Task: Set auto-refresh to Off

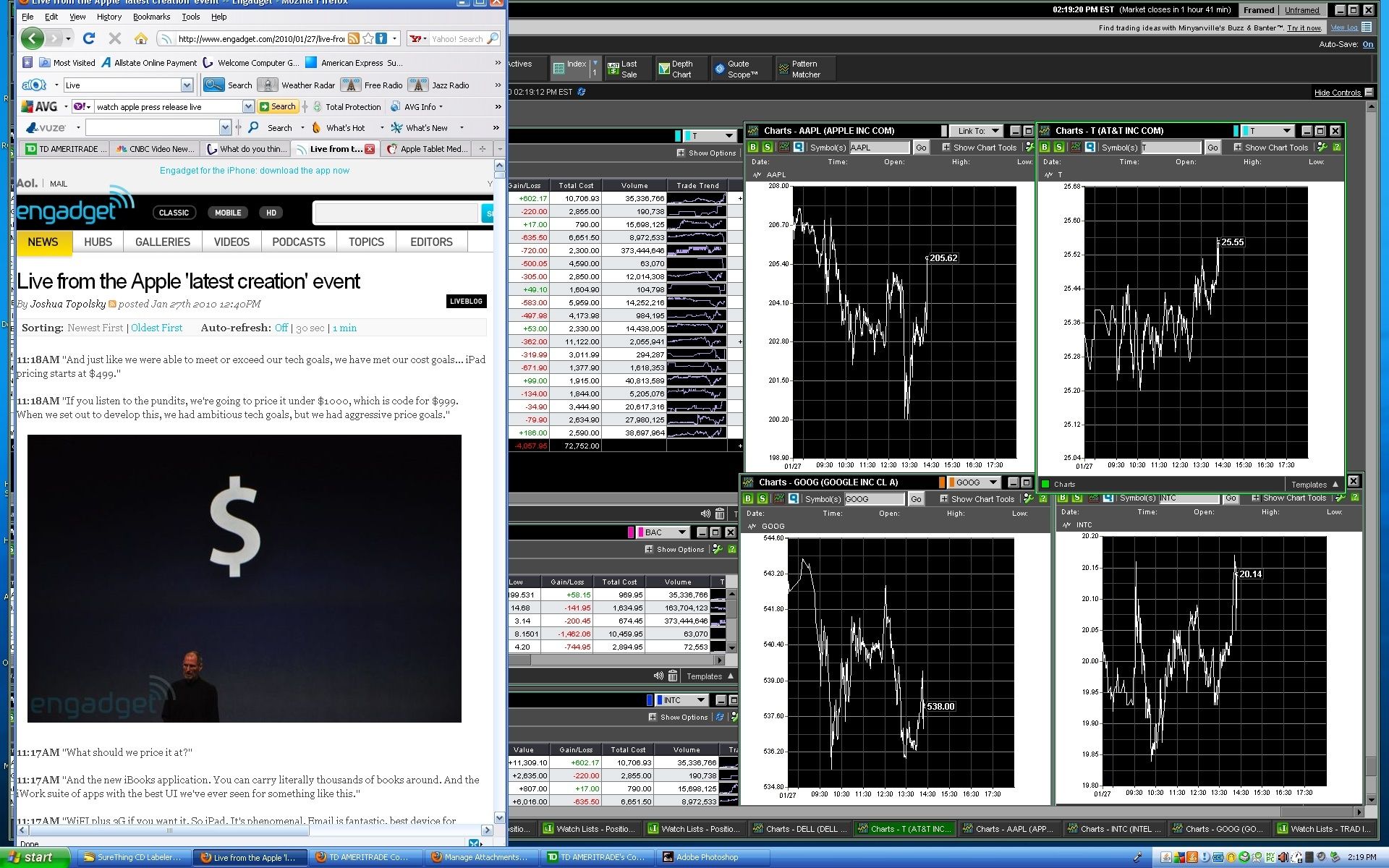Action: pos(281,328)
